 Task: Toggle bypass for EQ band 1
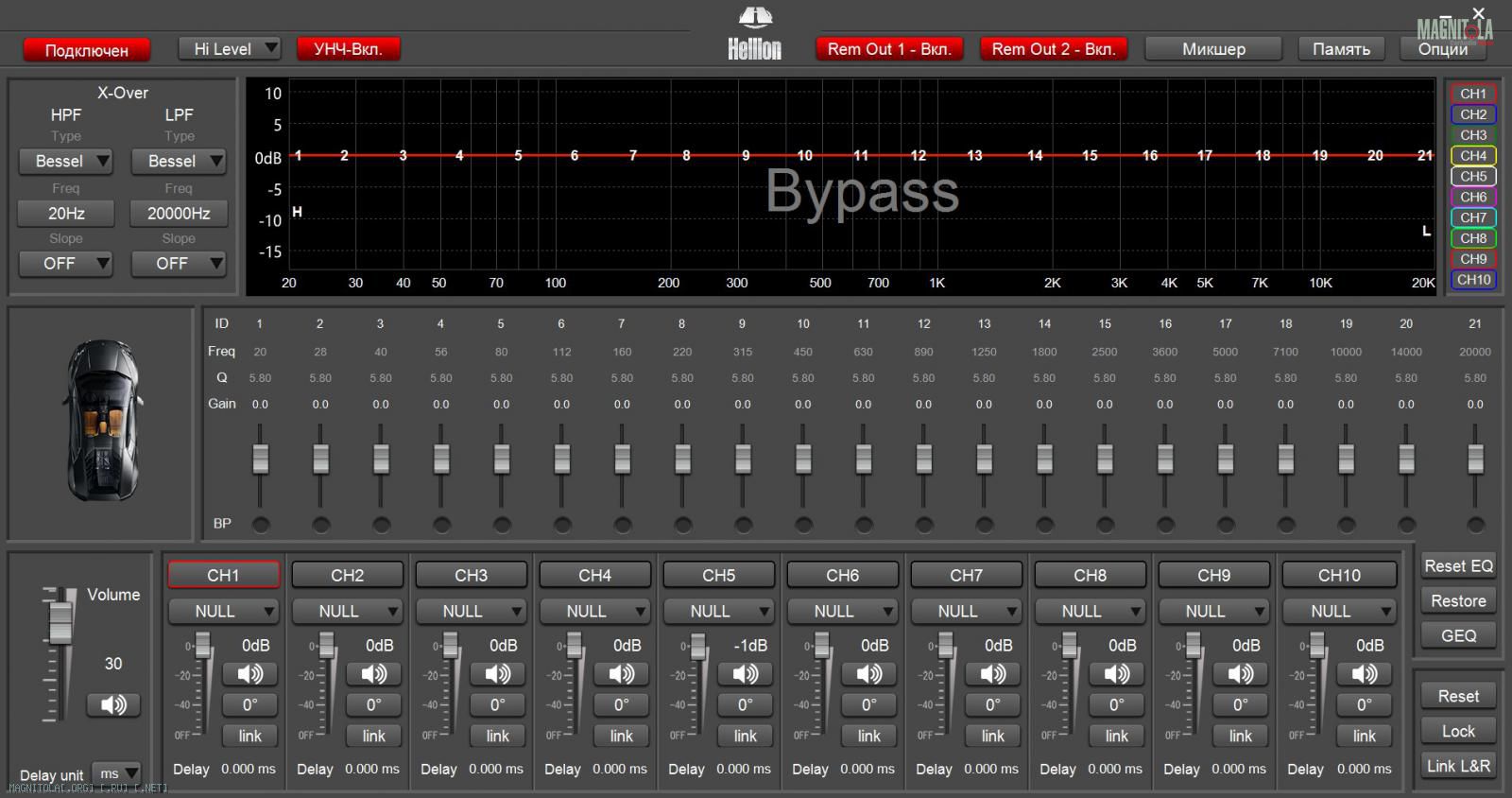coord(261,524)
